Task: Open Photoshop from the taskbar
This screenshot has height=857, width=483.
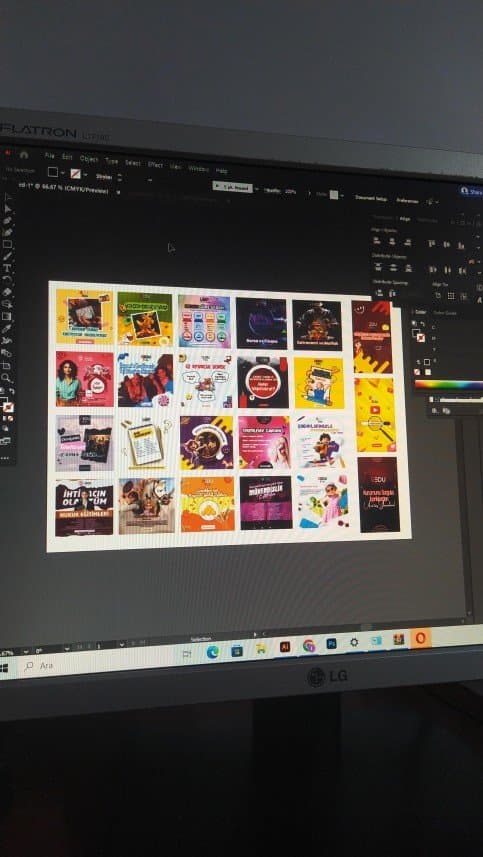Action: point(331,644)
